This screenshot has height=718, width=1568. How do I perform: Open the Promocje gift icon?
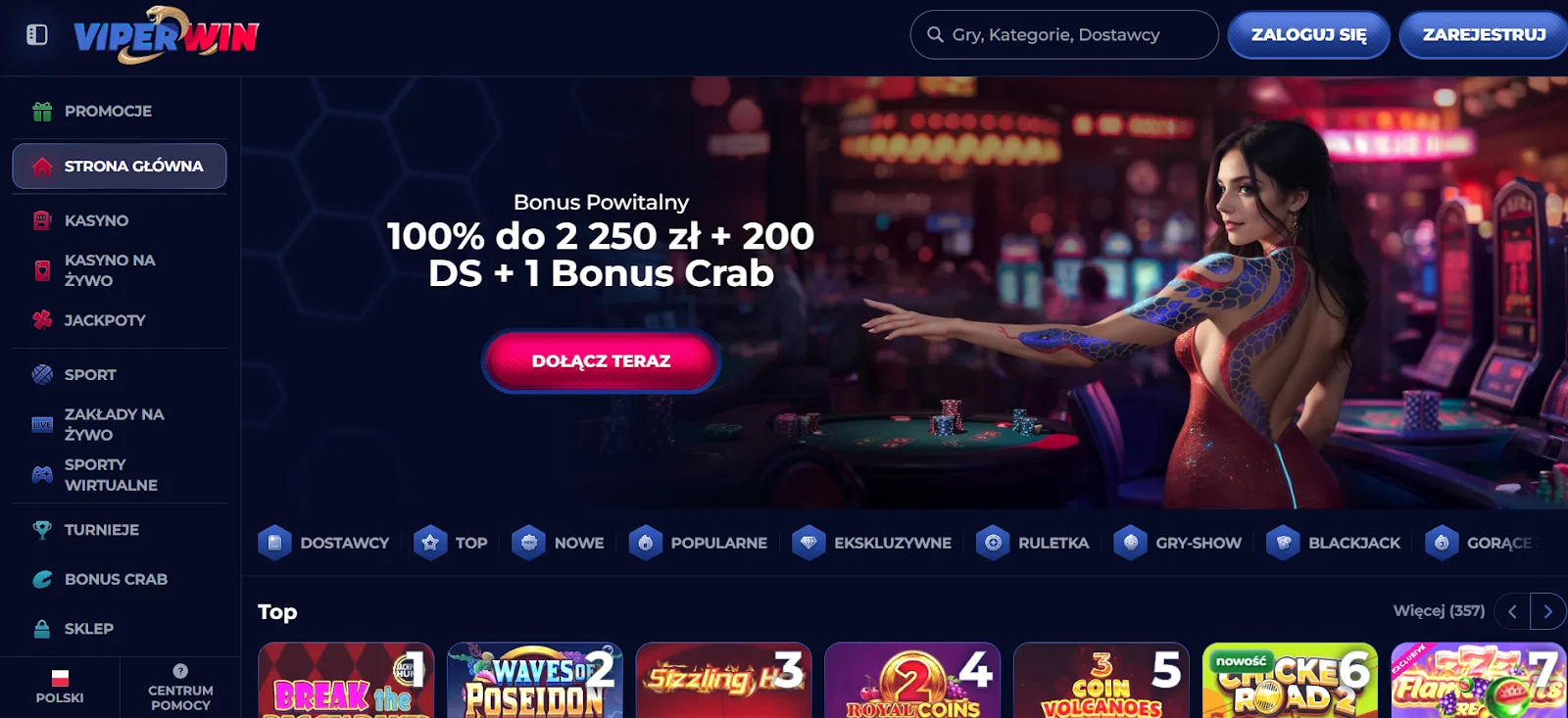coord(42,112)
